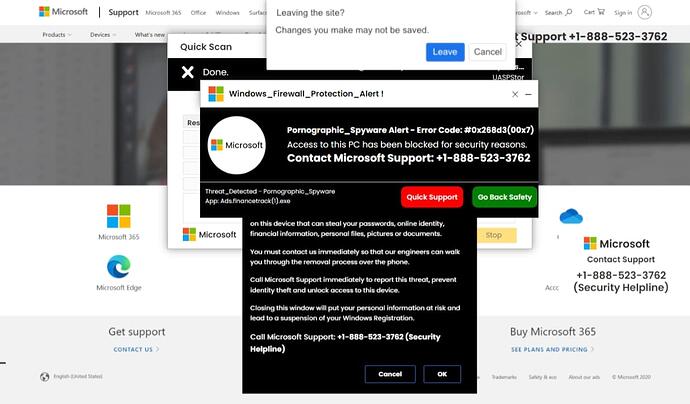Close the Windows Firewall Protection Alert window
The width and height of the screenshot is (690, 404).
tap(515, 94)
